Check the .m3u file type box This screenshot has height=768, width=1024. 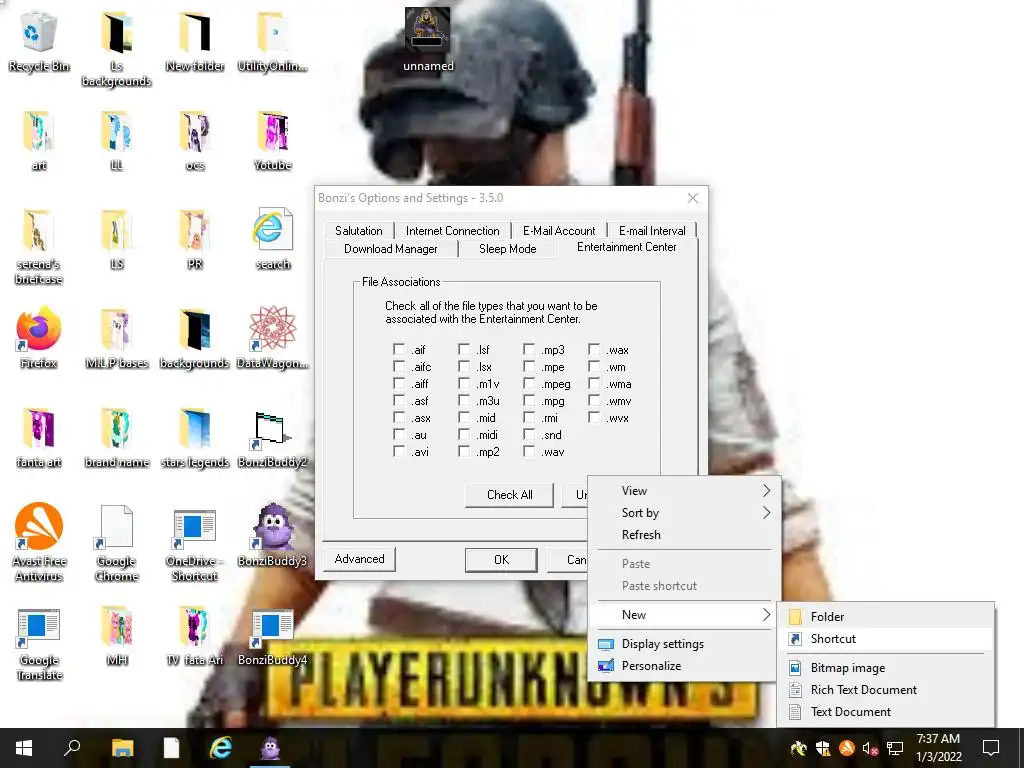coord(464,400)
